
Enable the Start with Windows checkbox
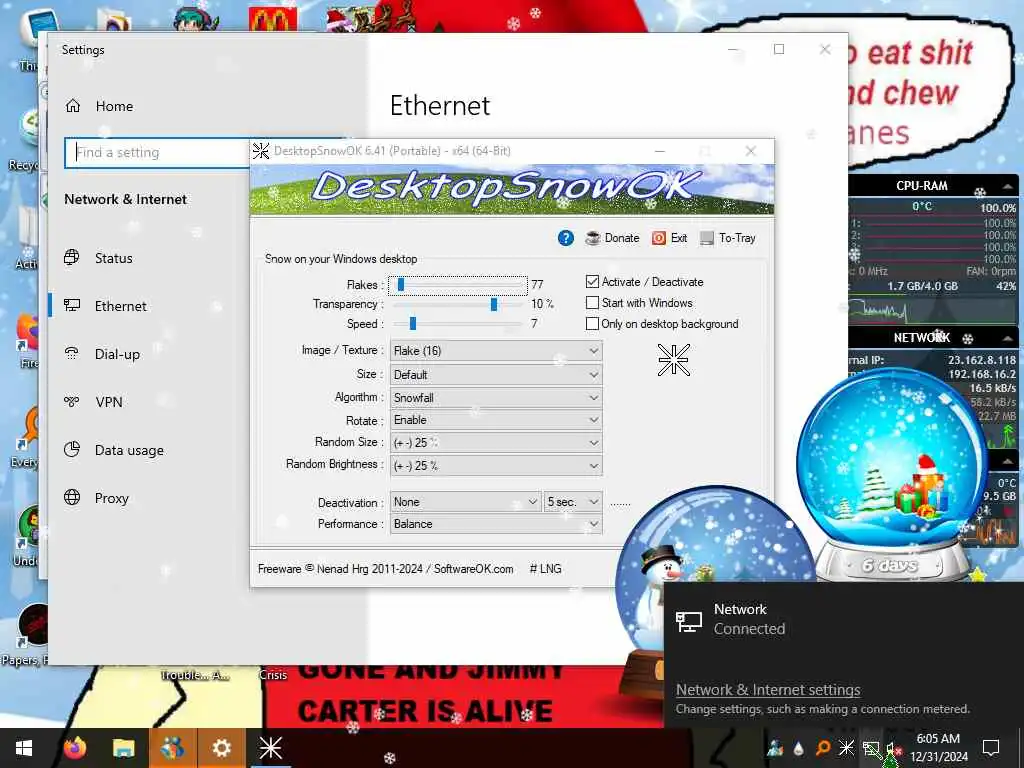pyautogui.click(x=592, y=302)
